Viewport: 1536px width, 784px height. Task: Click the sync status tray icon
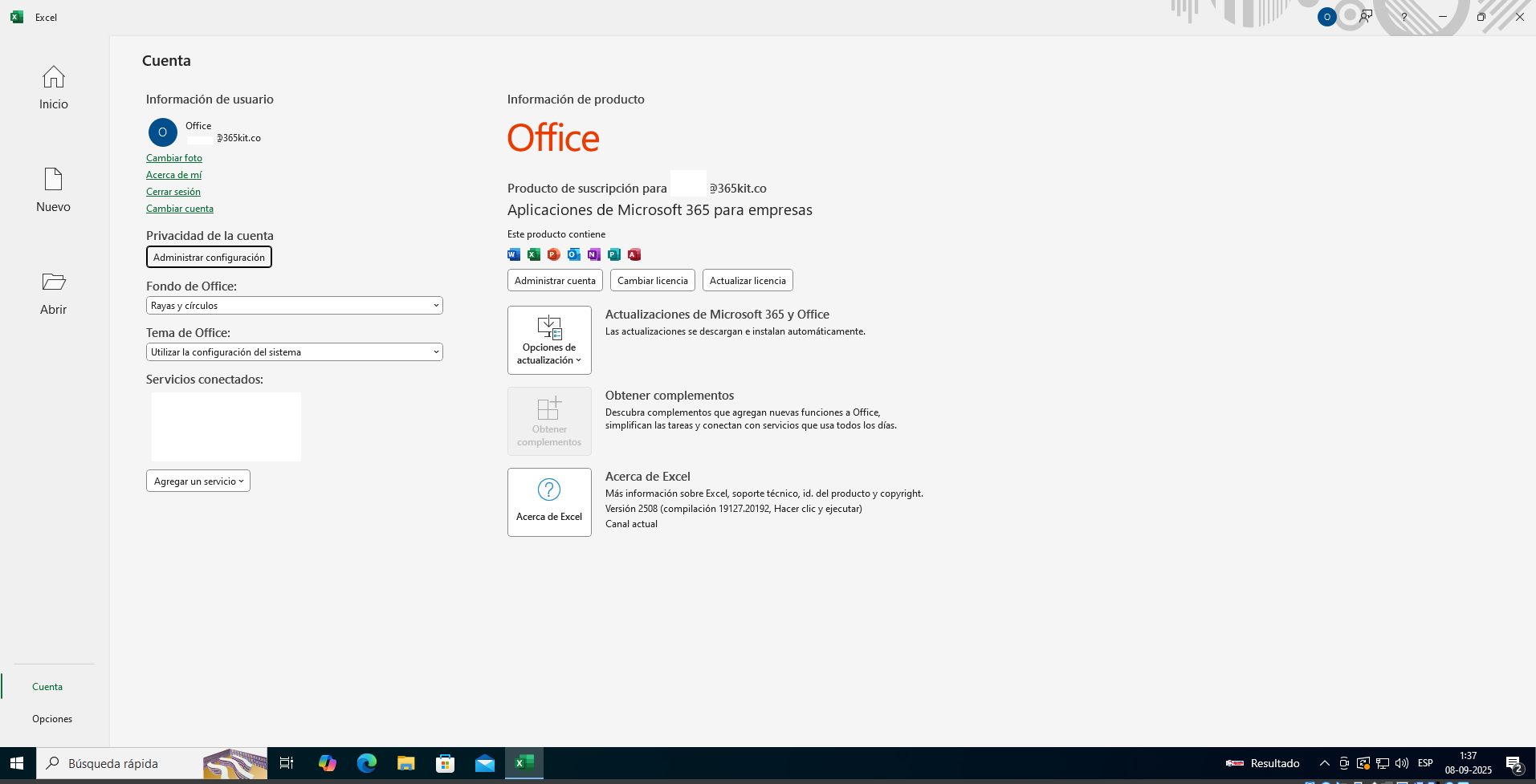[x=1363, y=763]
